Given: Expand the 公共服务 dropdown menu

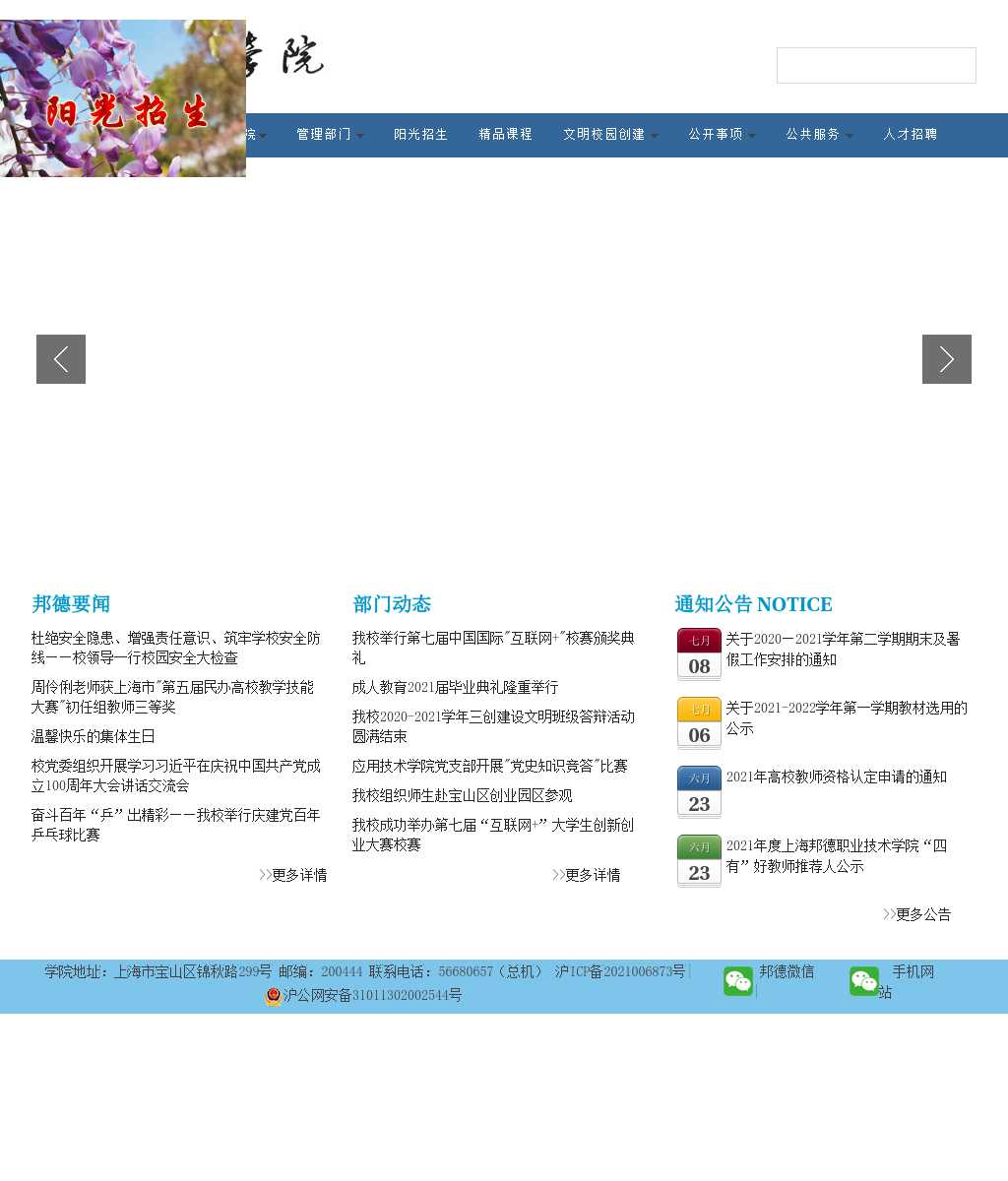Looking at the screenshot, I should pyautogui.click(x=819, y=135).
